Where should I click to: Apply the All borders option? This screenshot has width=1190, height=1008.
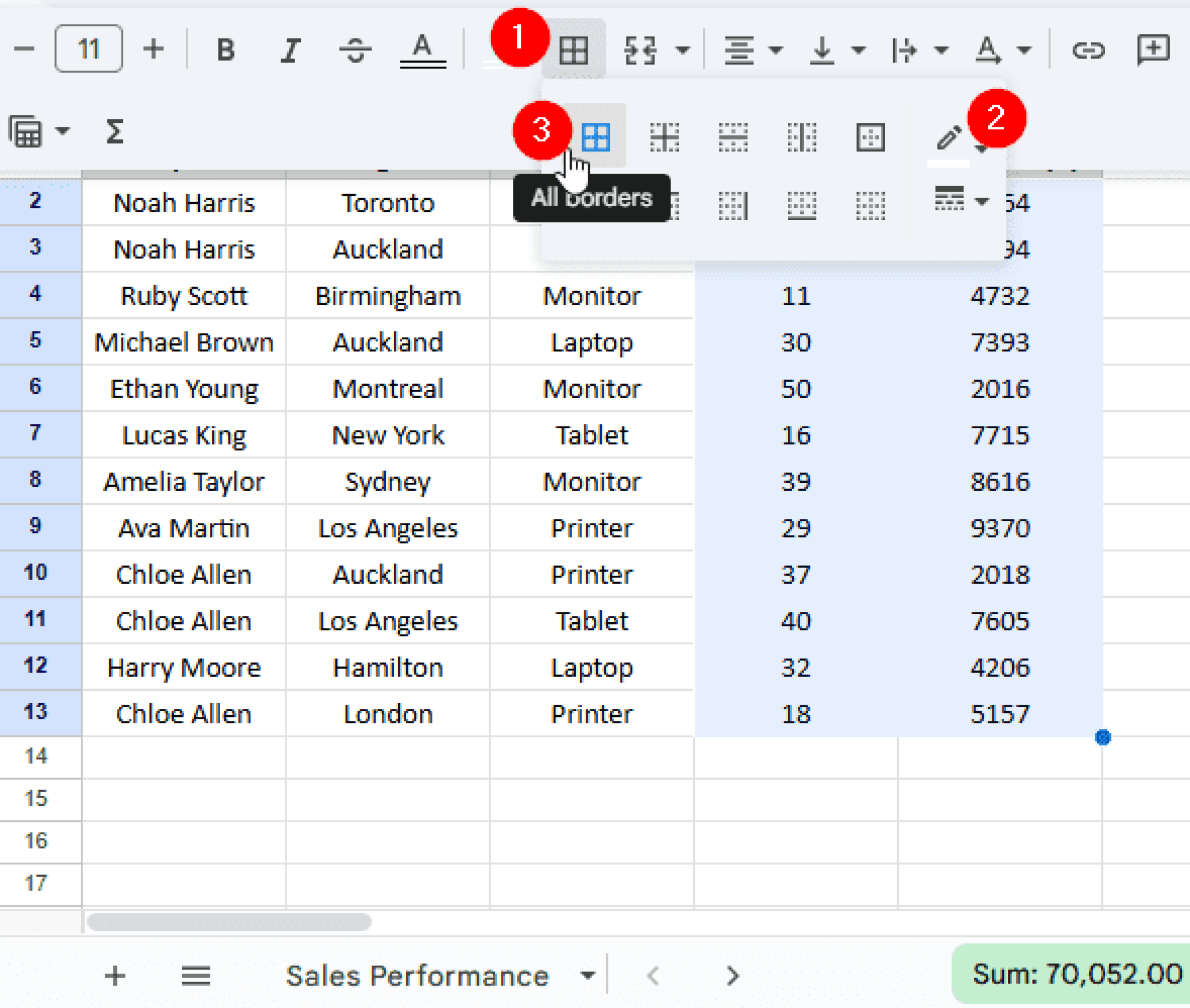coord(596,138)
